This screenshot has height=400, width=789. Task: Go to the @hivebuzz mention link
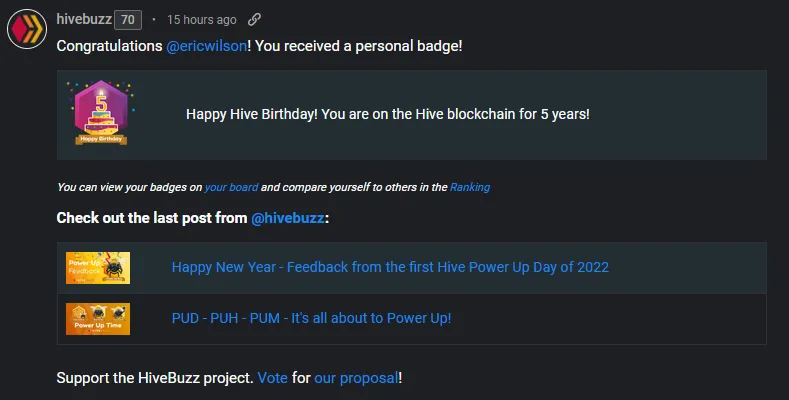pyautogui.click(x=288, y=218)
